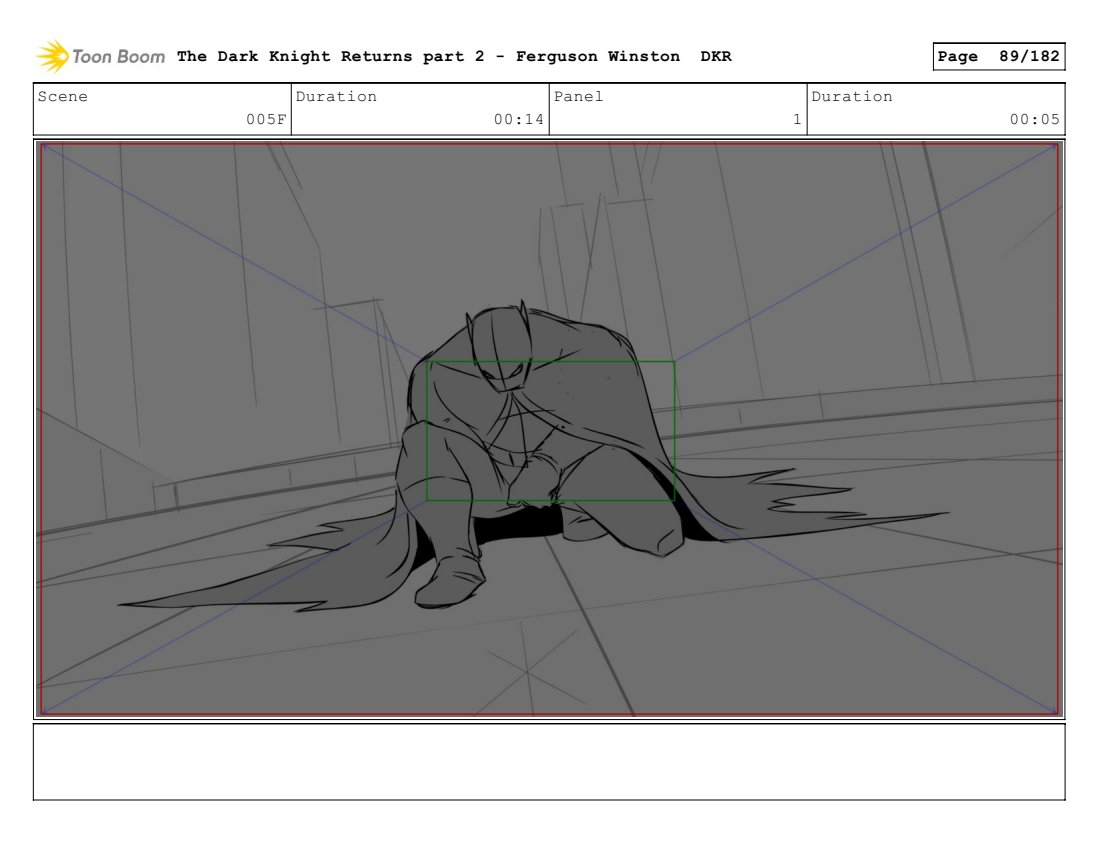Click the 'Scene' label
The image size is (1100, 850).
tap(63, 97)
